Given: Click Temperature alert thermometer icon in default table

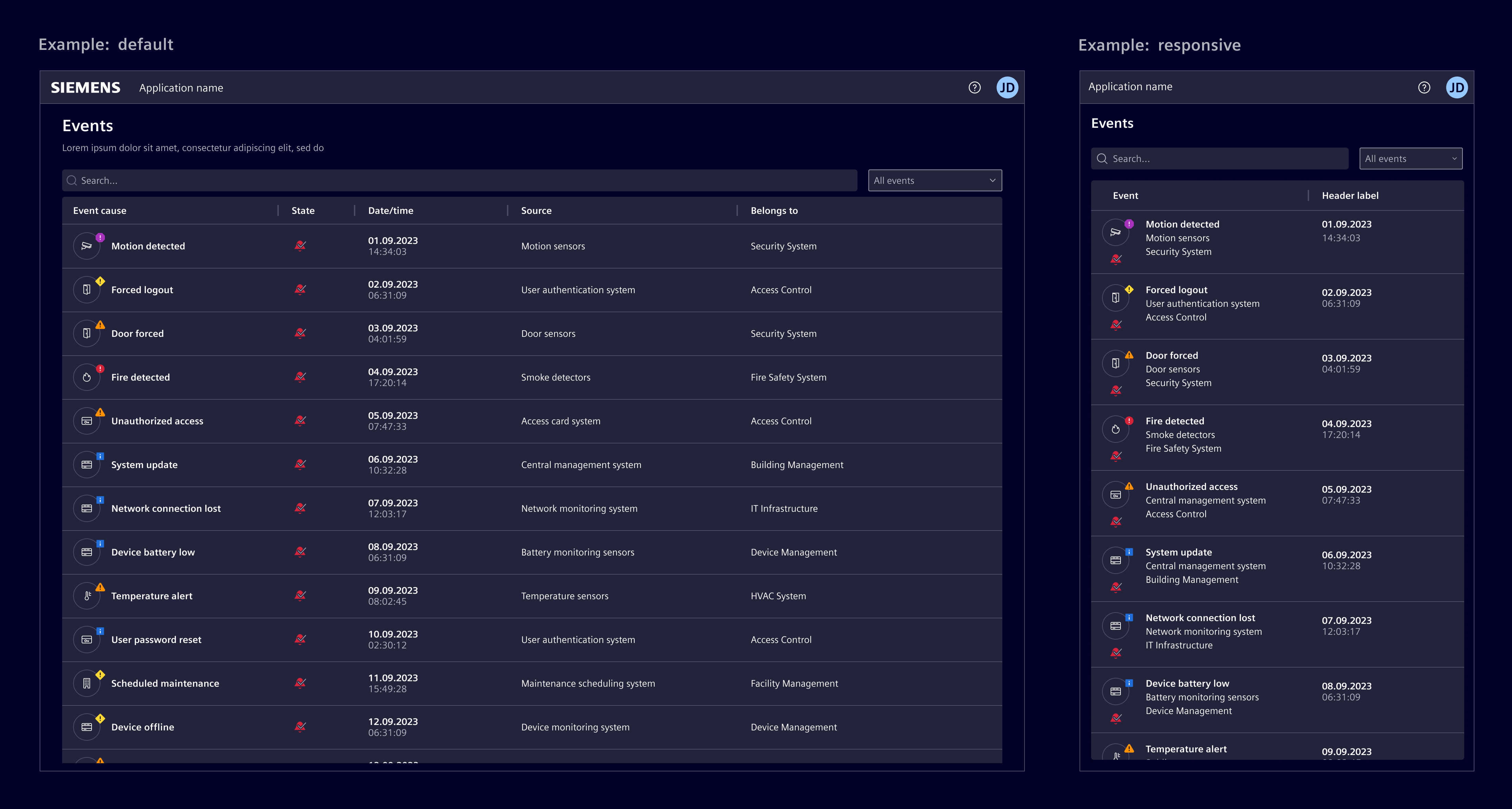Looking at the screenshot, I should [x=87, y=596].
